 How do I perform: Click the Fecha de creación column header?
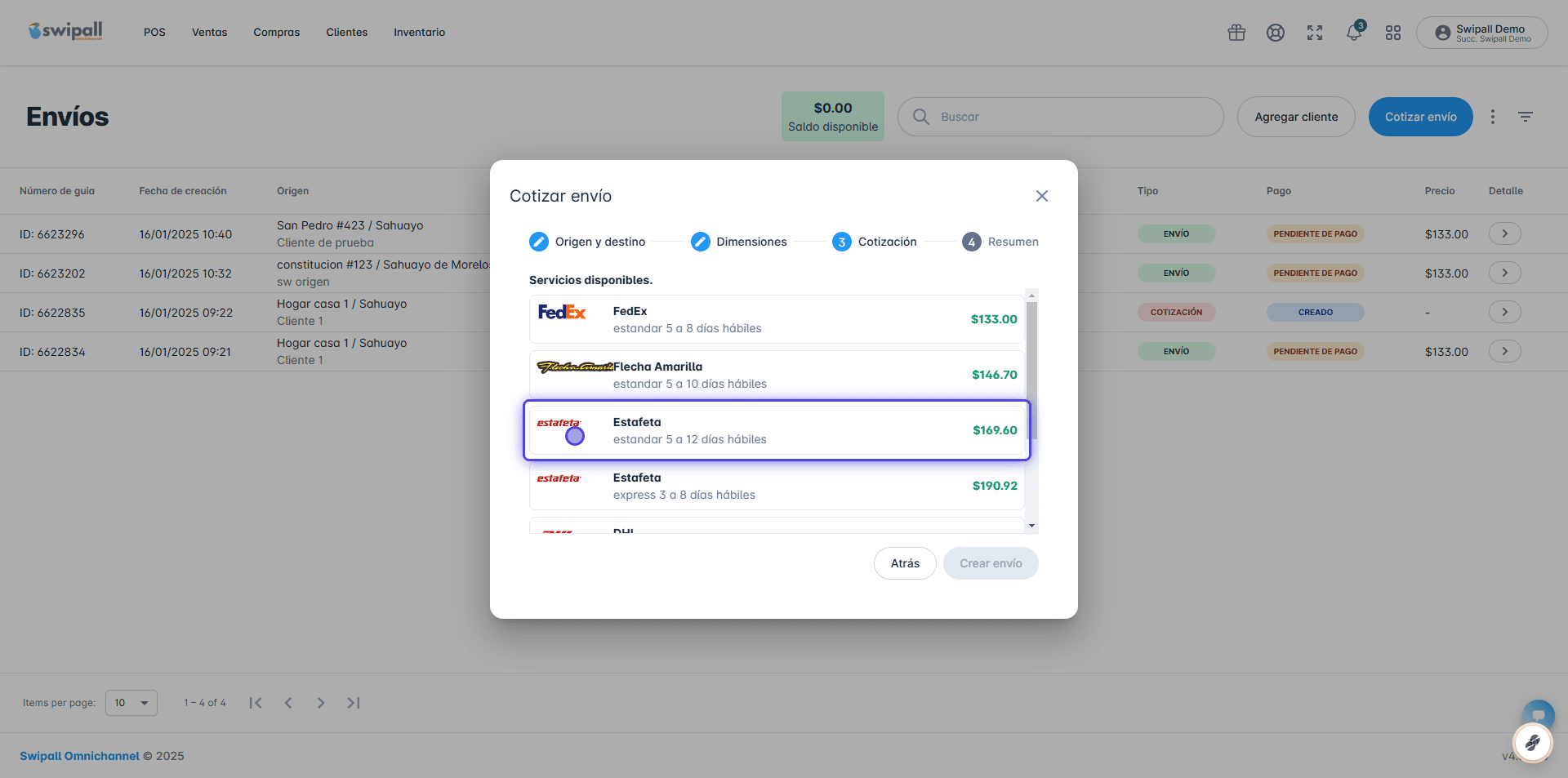(x=183, y=191)
